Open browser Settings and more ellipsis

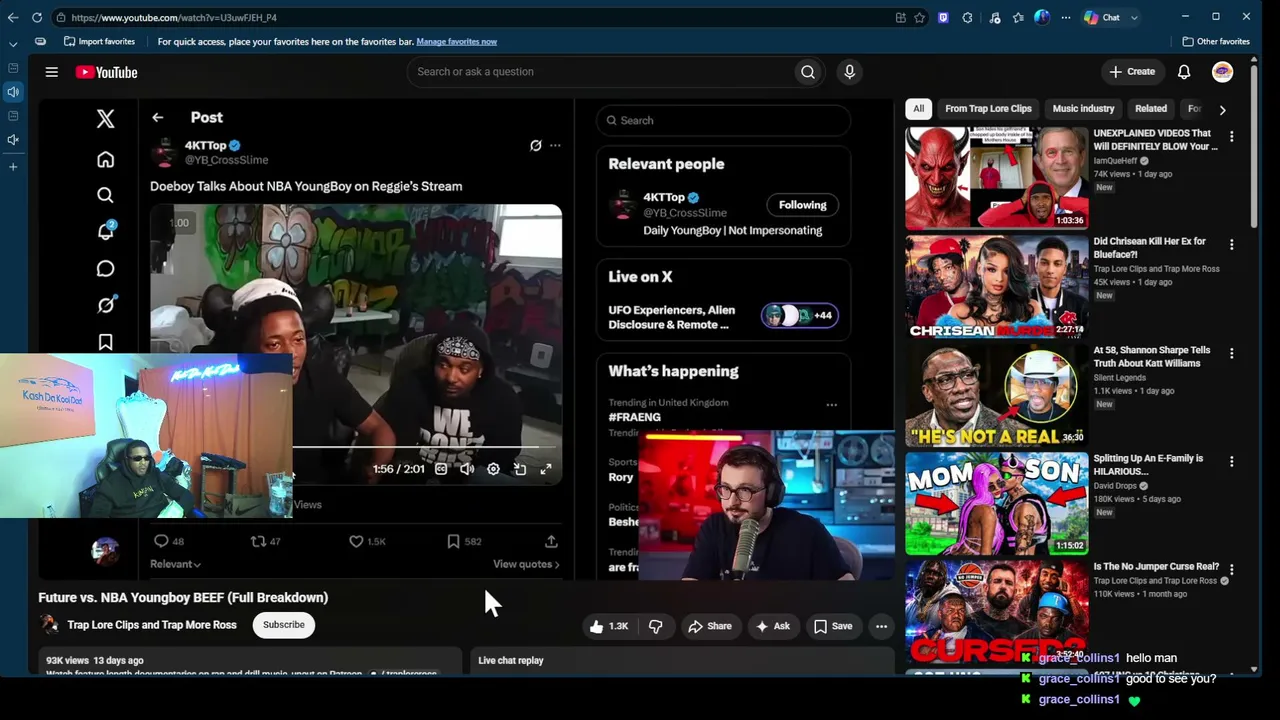tap(1066, 17)
